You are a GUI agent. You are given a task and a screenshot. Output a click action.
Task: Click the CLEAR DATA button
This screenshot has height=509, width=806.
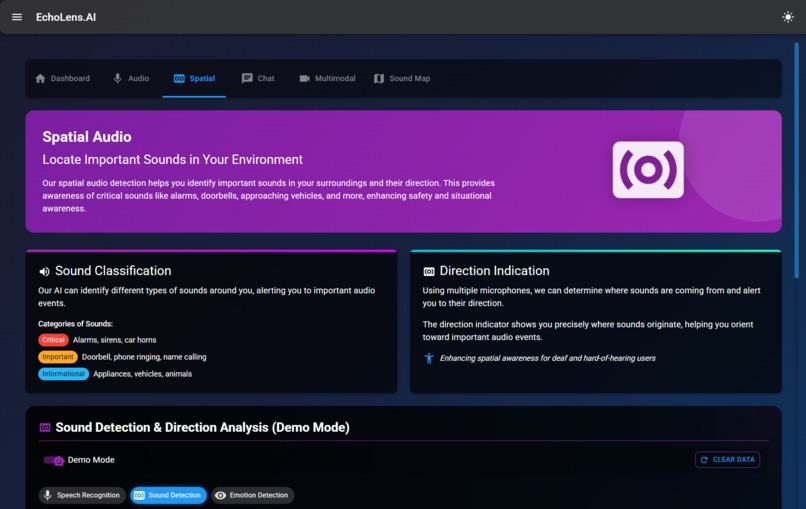727,460
